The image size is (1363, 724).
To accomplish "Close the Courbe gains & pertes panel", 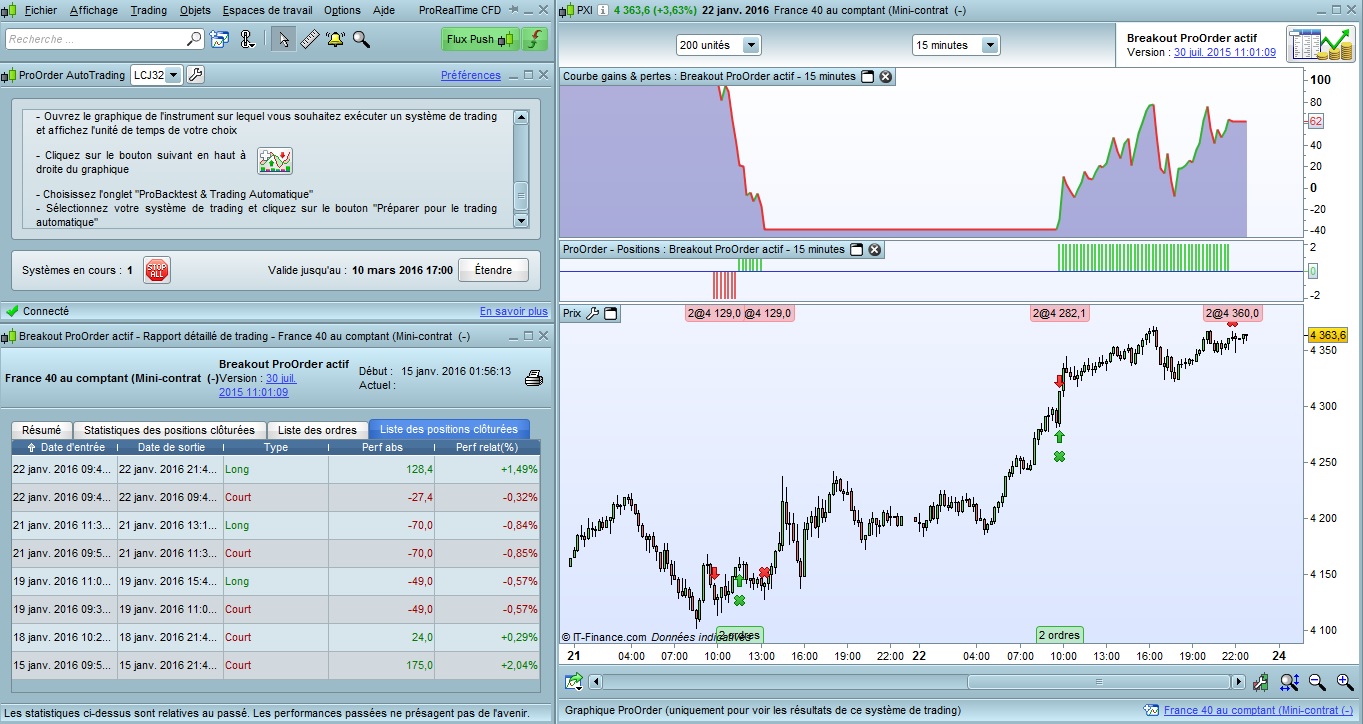I will (886, 76).
